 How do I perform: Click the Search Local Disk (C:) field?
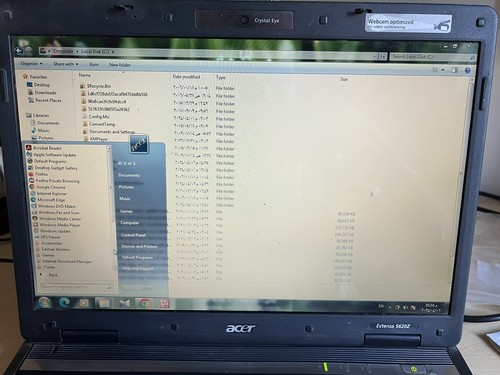(x=432, y=57)
